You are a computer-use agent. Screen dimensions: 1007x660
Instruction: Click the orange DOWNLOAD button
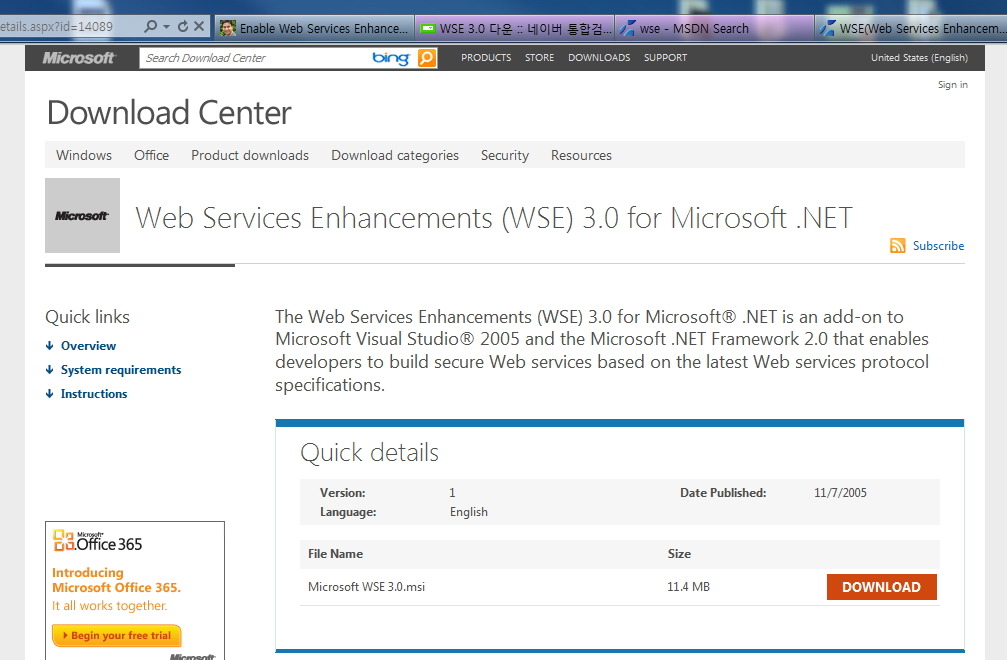pyautogui.click(x=881, y=587)
